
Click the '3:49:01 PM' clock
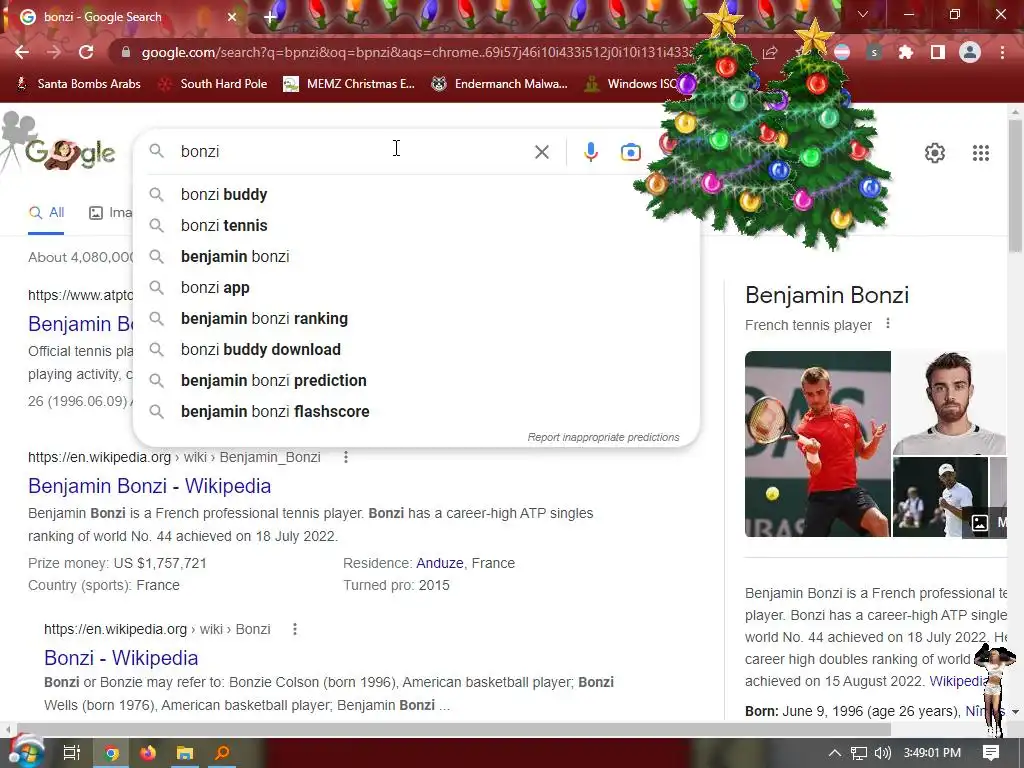pyautogui.click(x=932, y=753)
